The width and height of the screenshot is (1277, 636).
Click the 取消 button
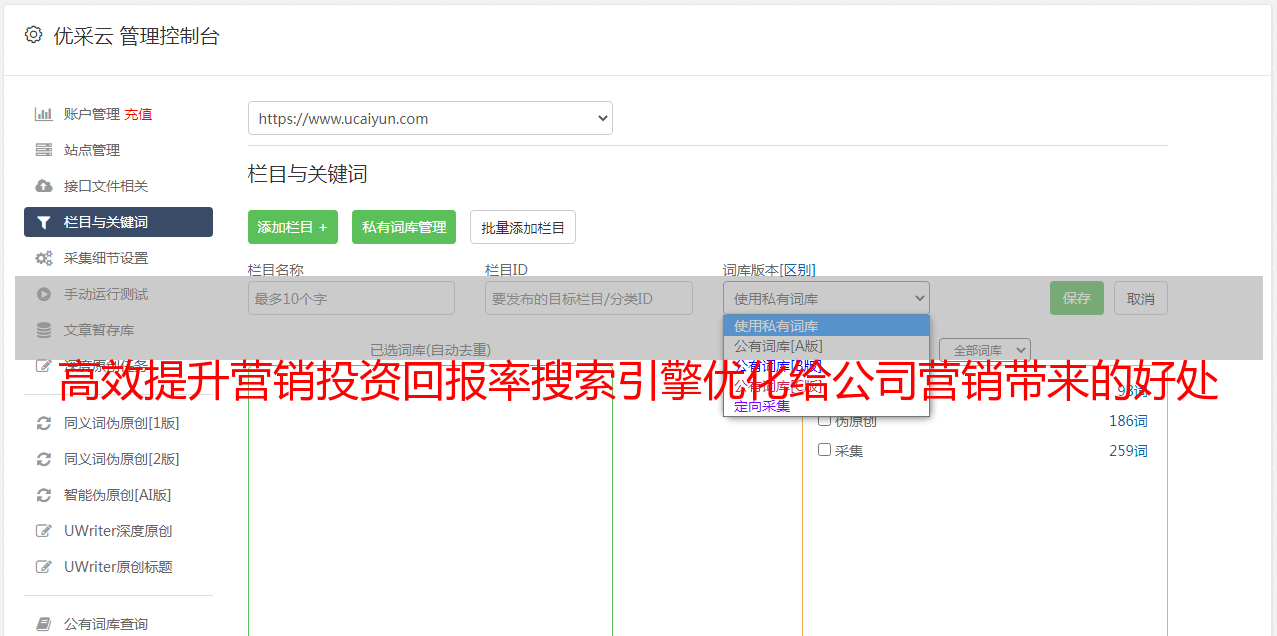point(1141,298)
